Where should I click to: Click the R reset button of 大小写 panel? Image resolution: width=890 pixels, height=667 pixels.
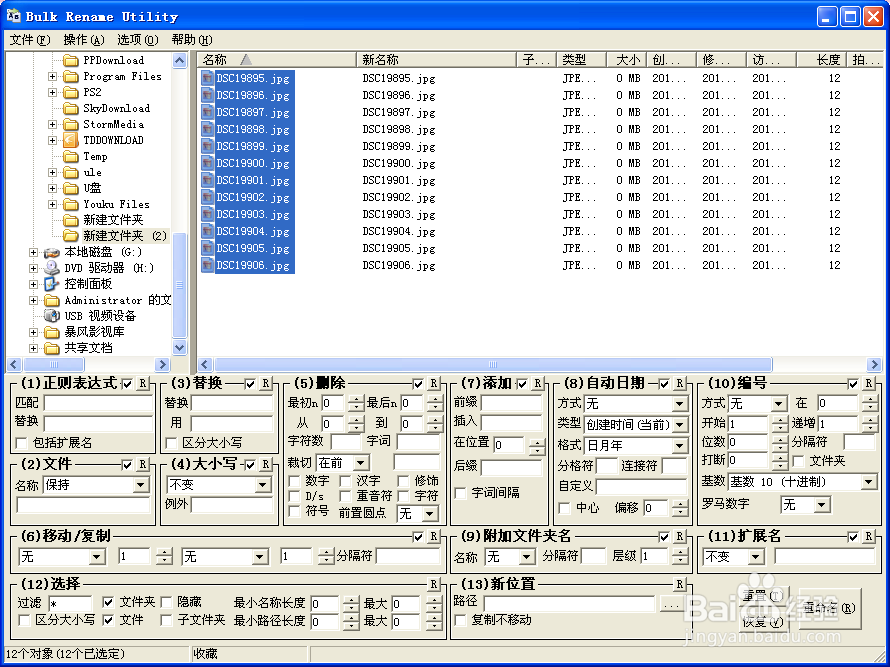pyautogui.click(x=265, y=464)
